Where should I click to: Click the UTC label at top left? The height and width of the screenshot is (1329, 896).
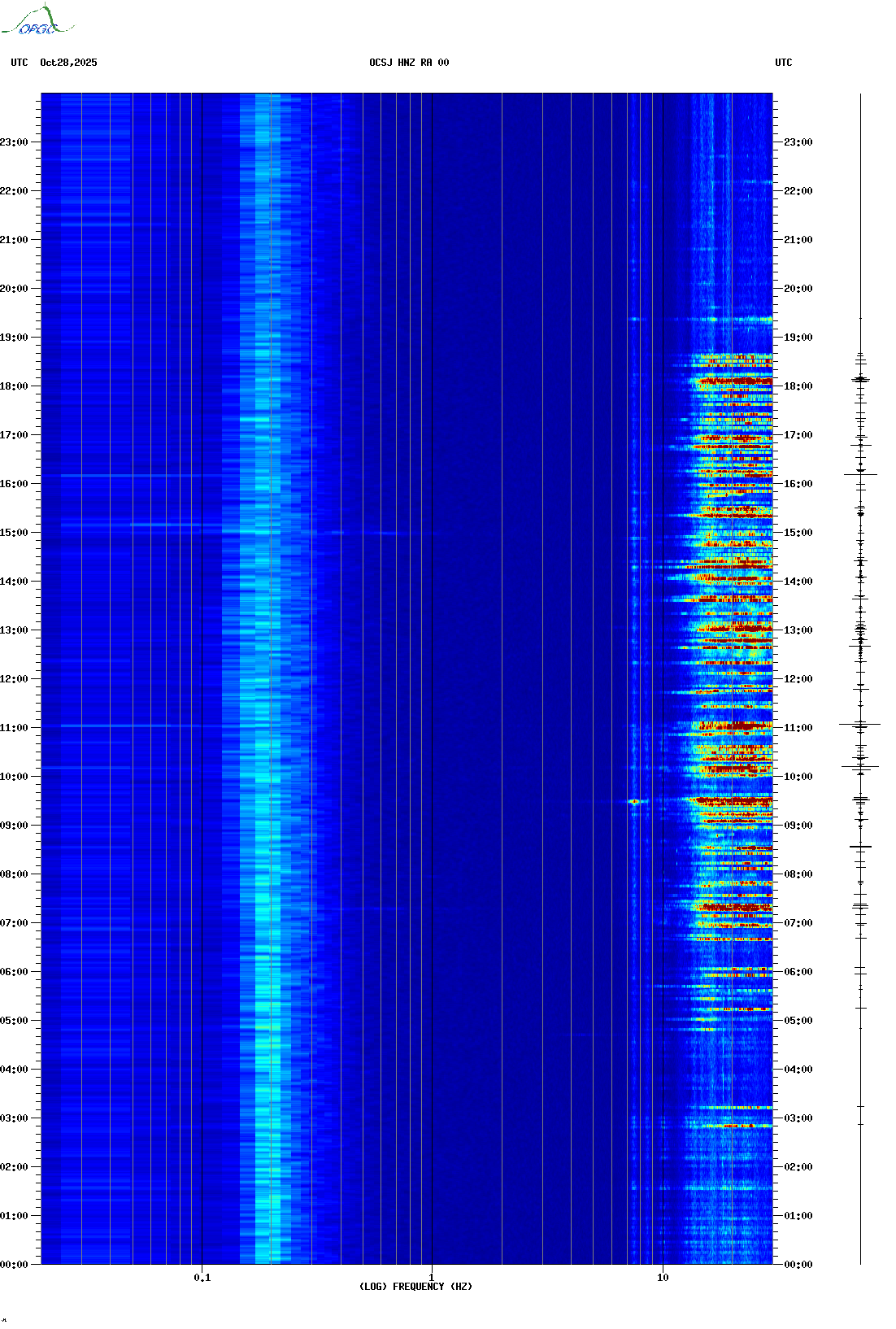click(20, 63)
